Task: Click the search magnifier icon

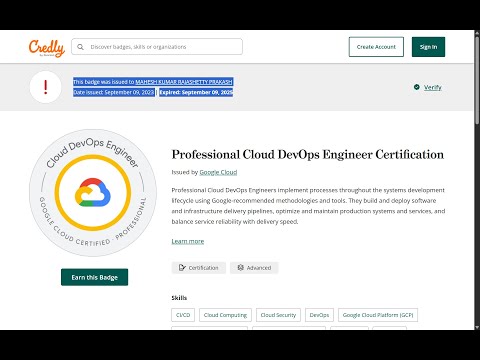Action: click(x=80, y=47)
